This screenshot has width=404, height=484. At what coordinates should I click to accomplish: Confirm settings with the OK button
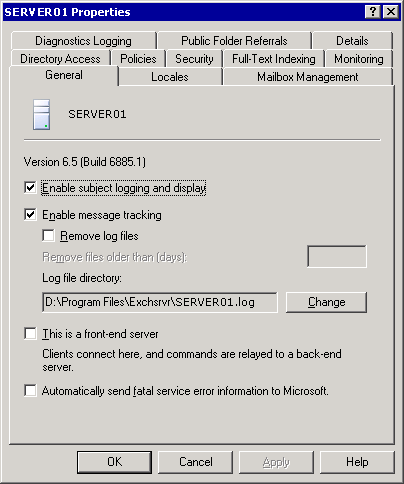pos(114,462)
